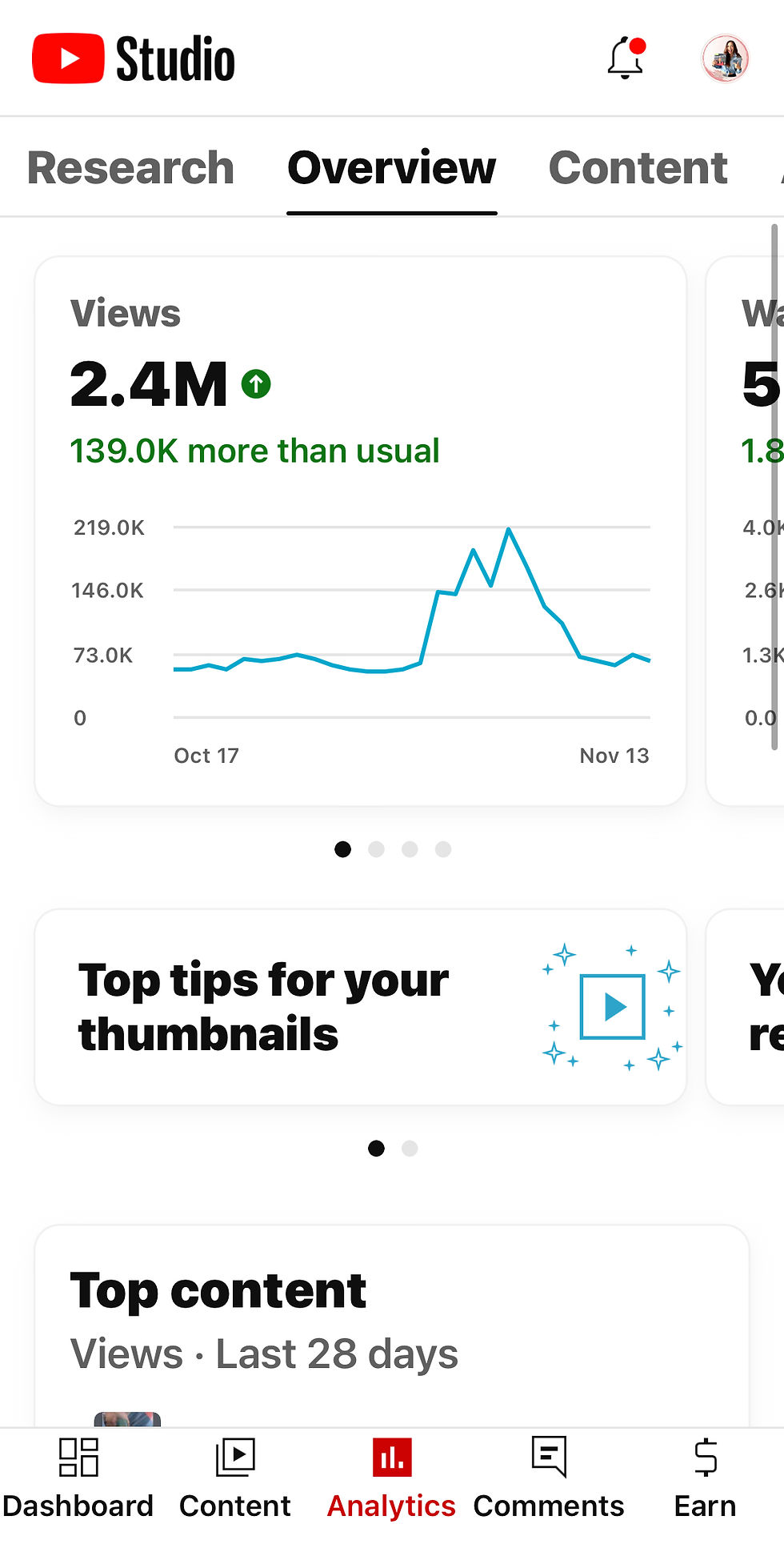Tap the YouTube Studio logo

coord(134,58)
